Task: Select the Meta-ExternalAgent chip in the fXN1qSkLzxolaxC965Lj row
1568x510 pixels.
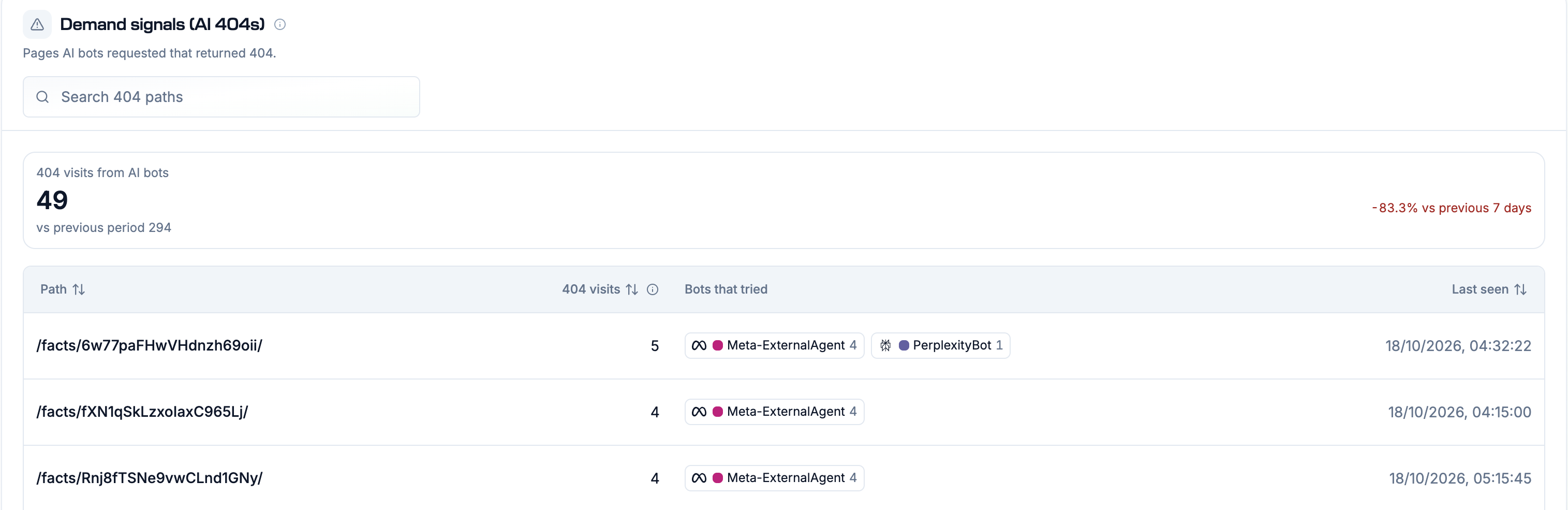Action: tap(774, 412)
